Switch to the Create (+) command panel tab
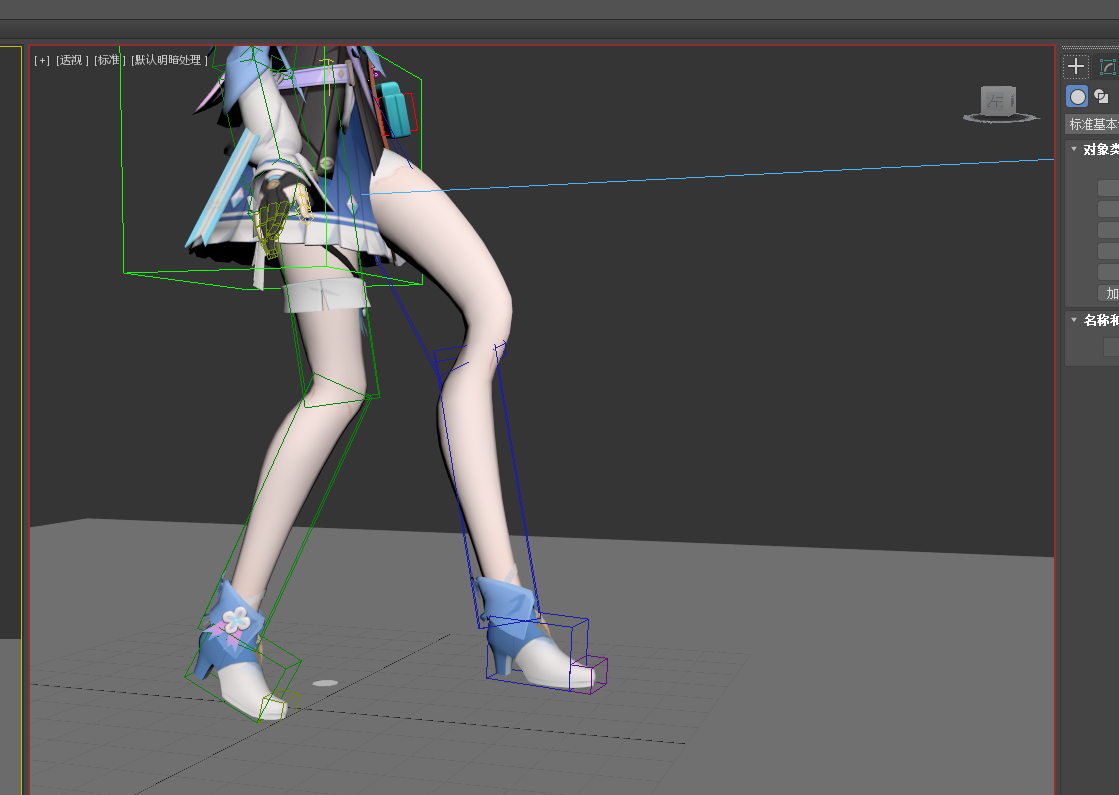The height and width of the screenshot is (795, 1119). click(x=1075, y=67)
